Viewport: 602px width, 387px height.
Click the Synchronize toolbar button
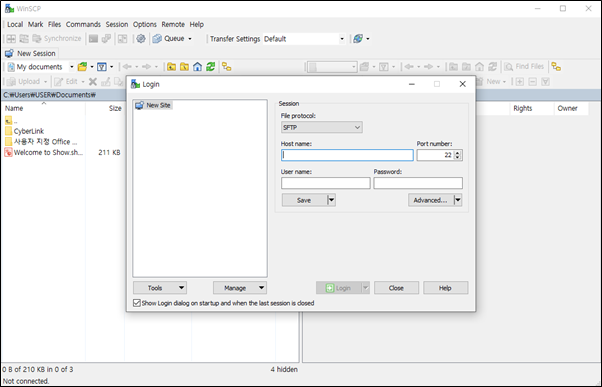click(x=57, y=38)
